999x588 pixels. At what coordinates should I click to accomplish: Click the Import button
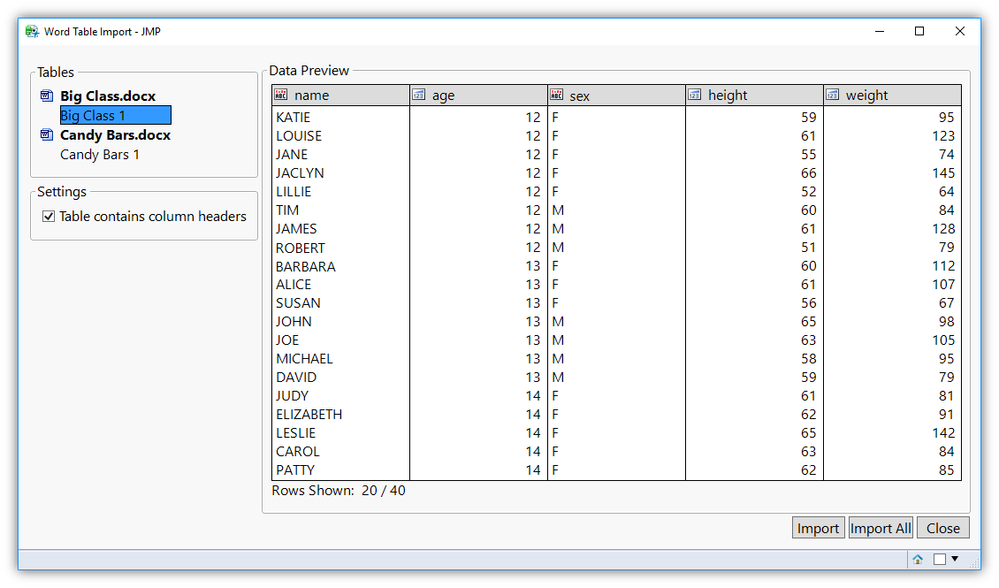tap(818, 528)
